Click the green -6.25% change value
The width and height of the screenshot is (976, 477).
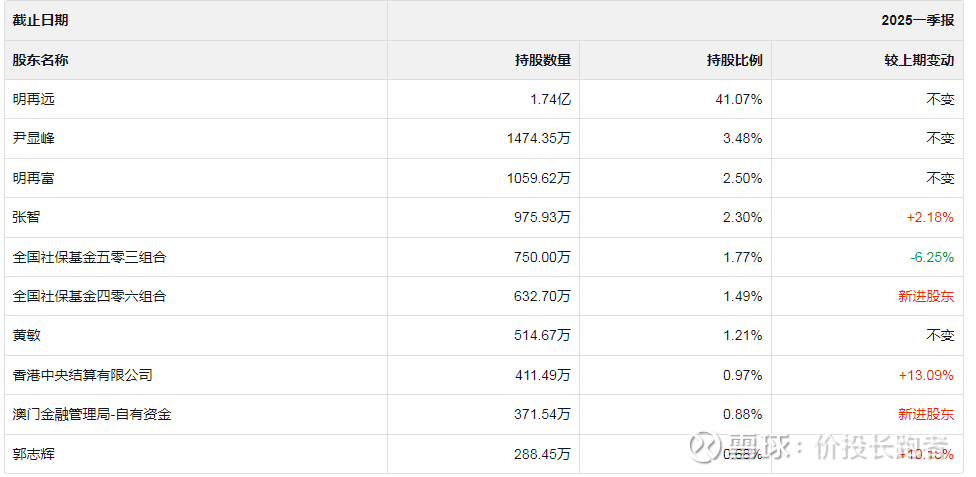[x=932, y=257]
